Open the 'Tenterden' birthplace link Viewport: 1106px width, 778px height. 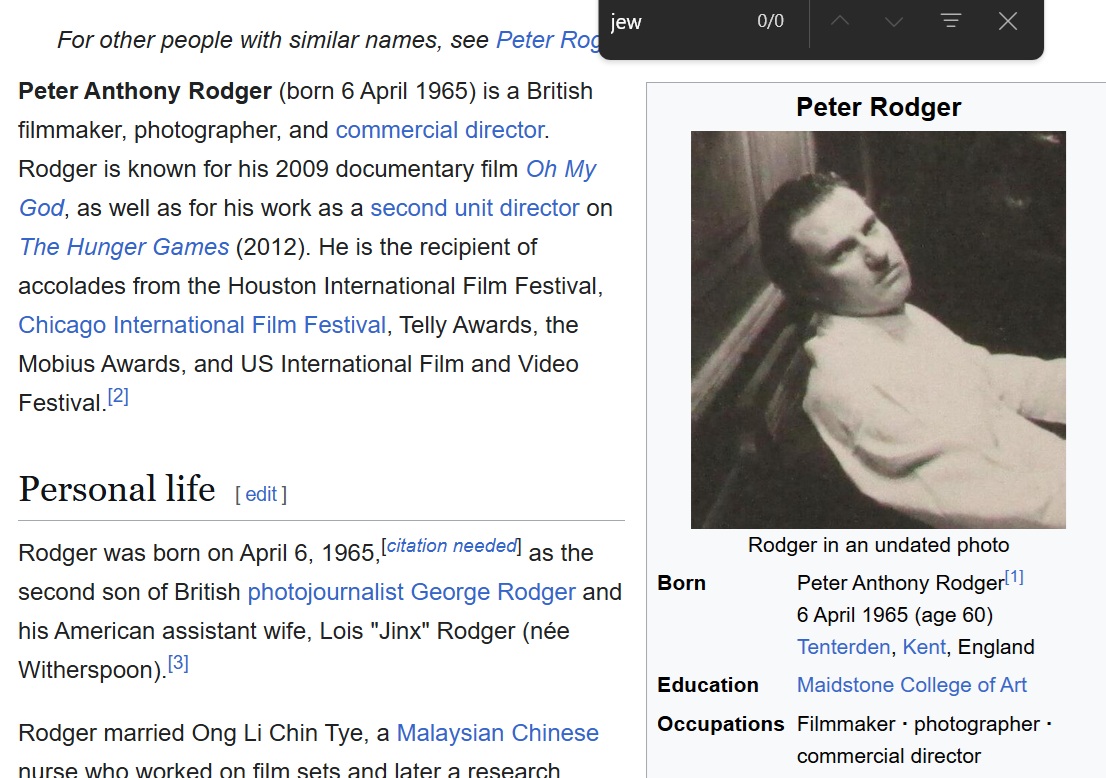pyautogui.click(x=844, y=648)
